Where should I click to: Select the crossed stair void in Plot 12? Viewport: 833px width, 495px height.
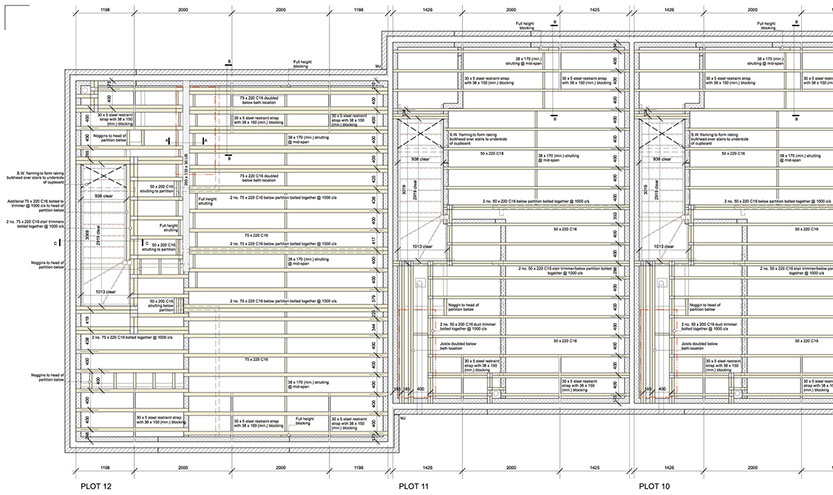(x=104, y=175)
